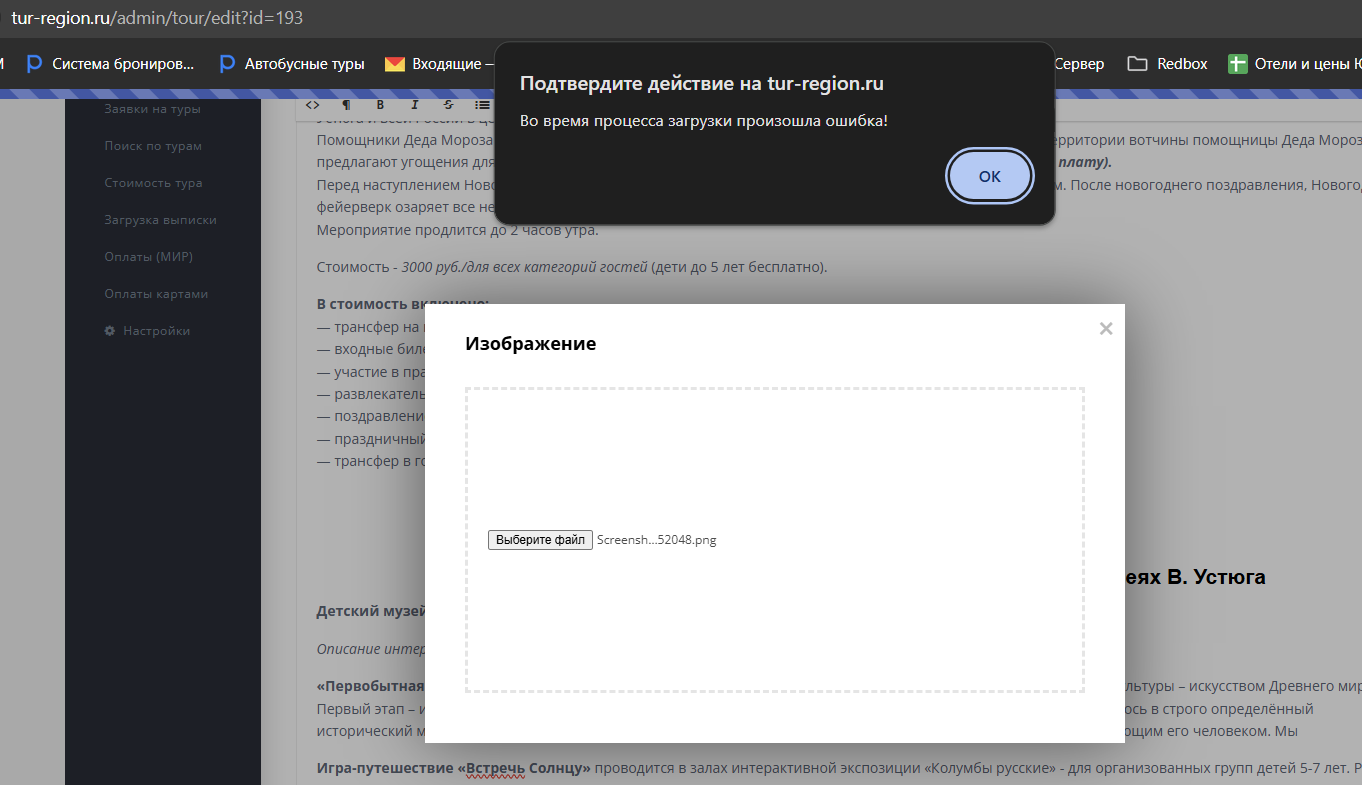Click OK in the error alert
1362x785 pixels.
point(989,176)
